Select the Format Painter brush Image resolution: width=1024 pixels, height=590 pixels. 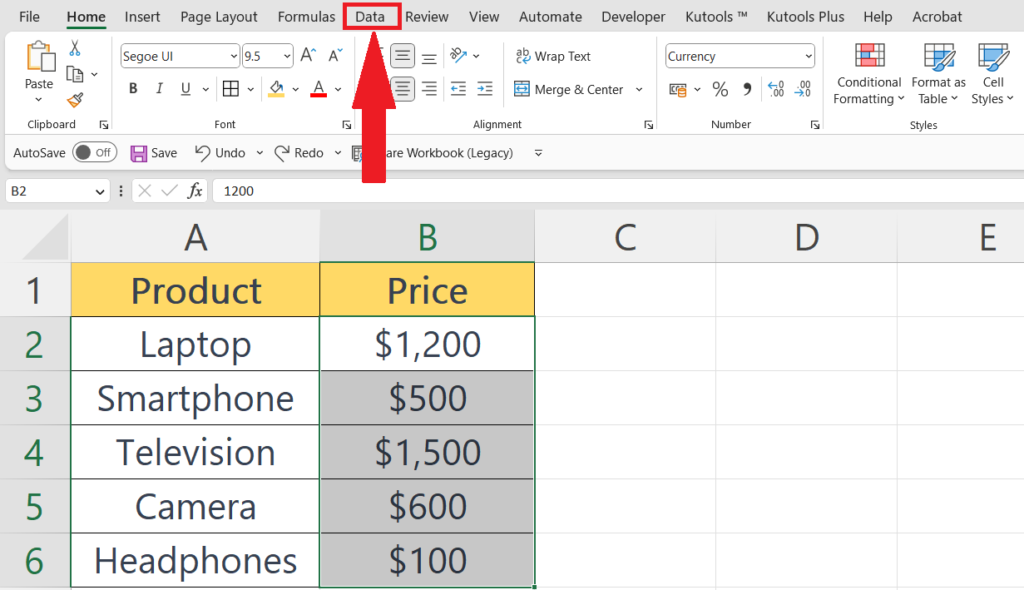pyautogui.click(x=75, y=99)
